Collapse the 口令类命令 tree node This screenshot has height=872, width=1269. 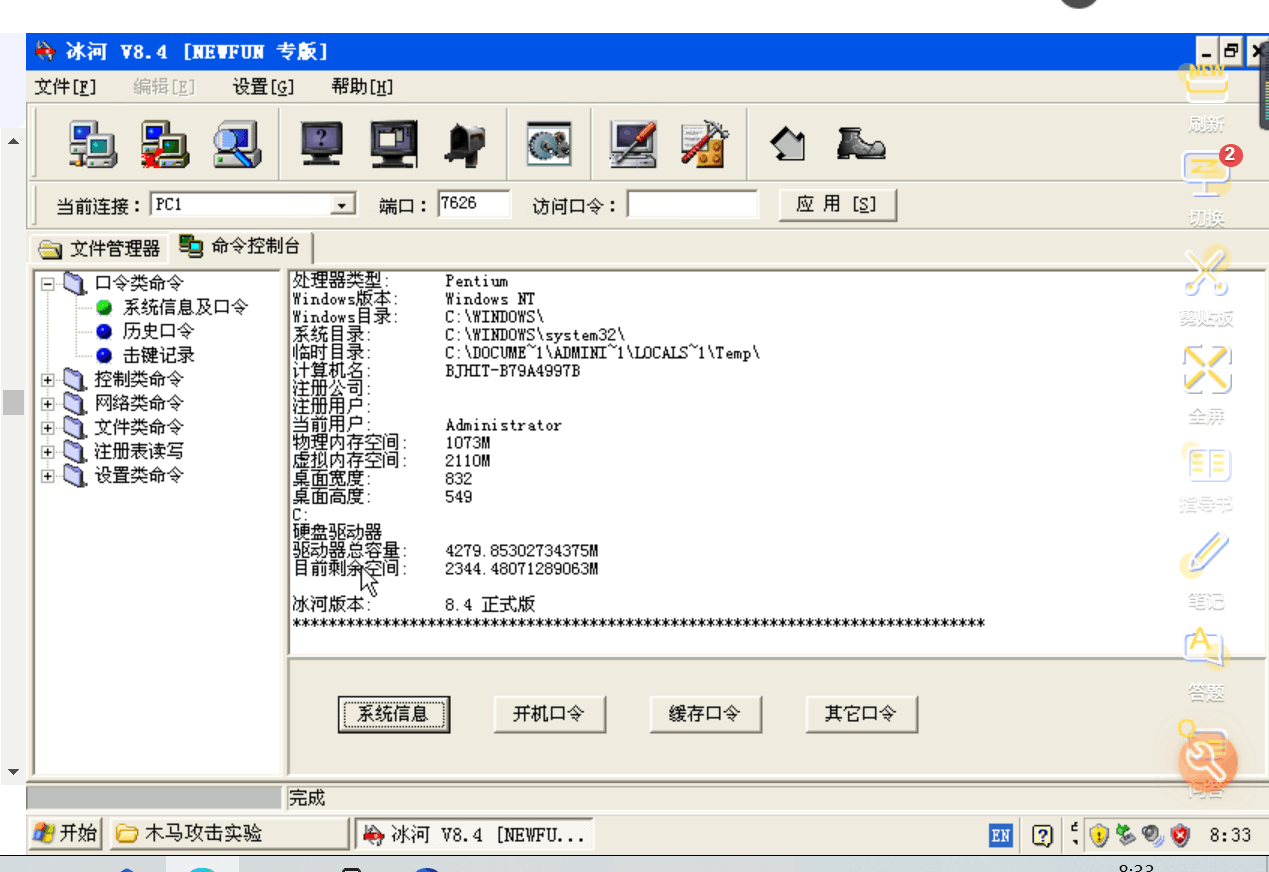[48, 284]
